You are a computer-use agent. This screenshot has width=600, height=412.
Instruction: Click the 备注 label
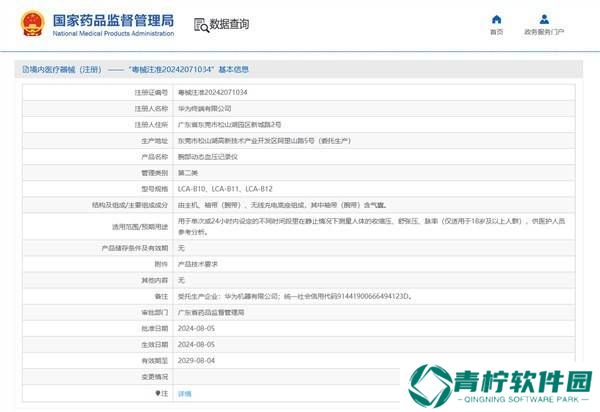point(161,296)
